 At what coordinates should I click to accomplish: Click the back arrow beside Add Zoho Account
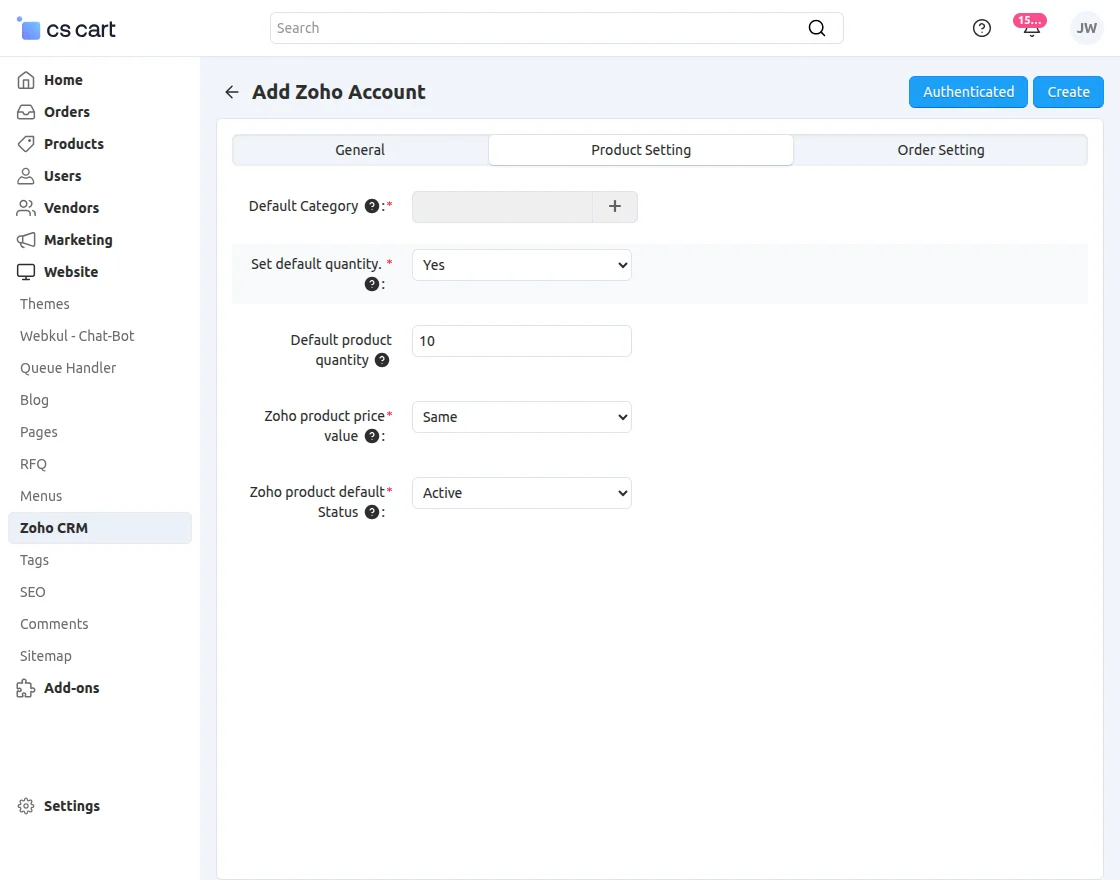pyautogui.click(x=232, y=92)
